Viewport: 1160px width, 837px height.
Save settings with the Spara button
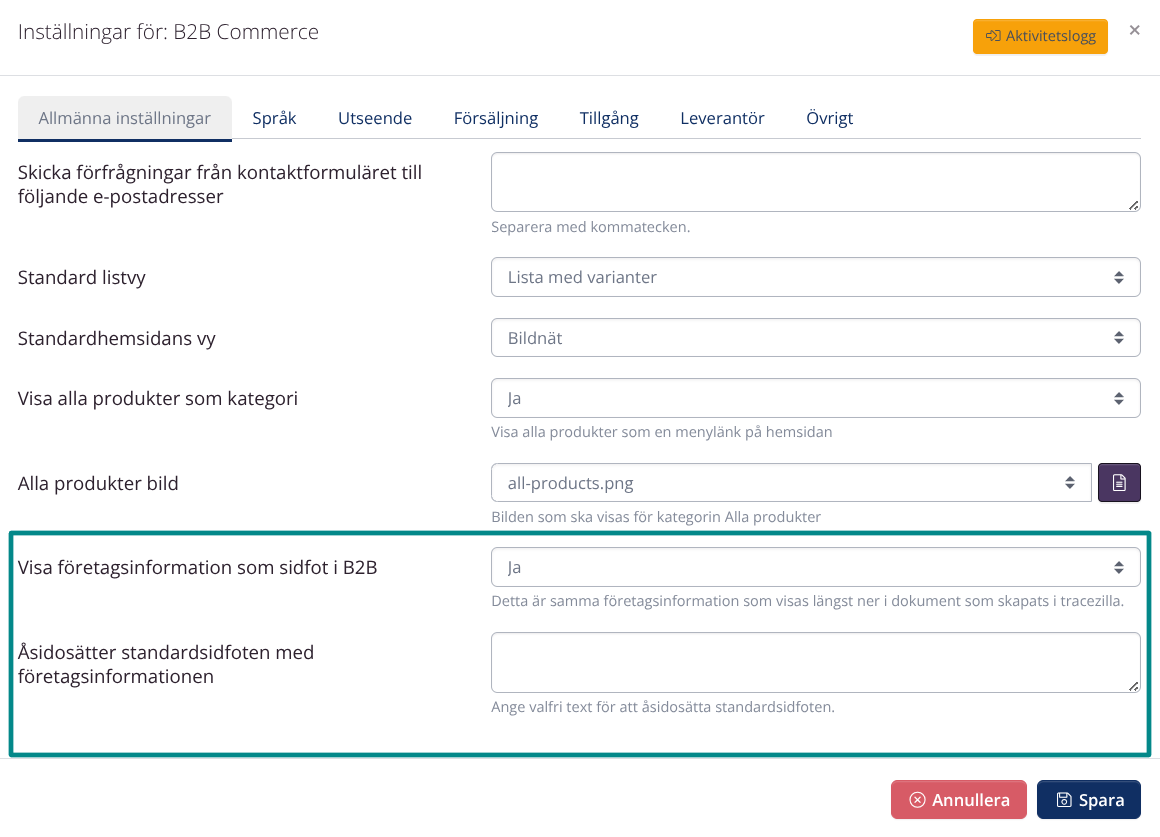1088,799
